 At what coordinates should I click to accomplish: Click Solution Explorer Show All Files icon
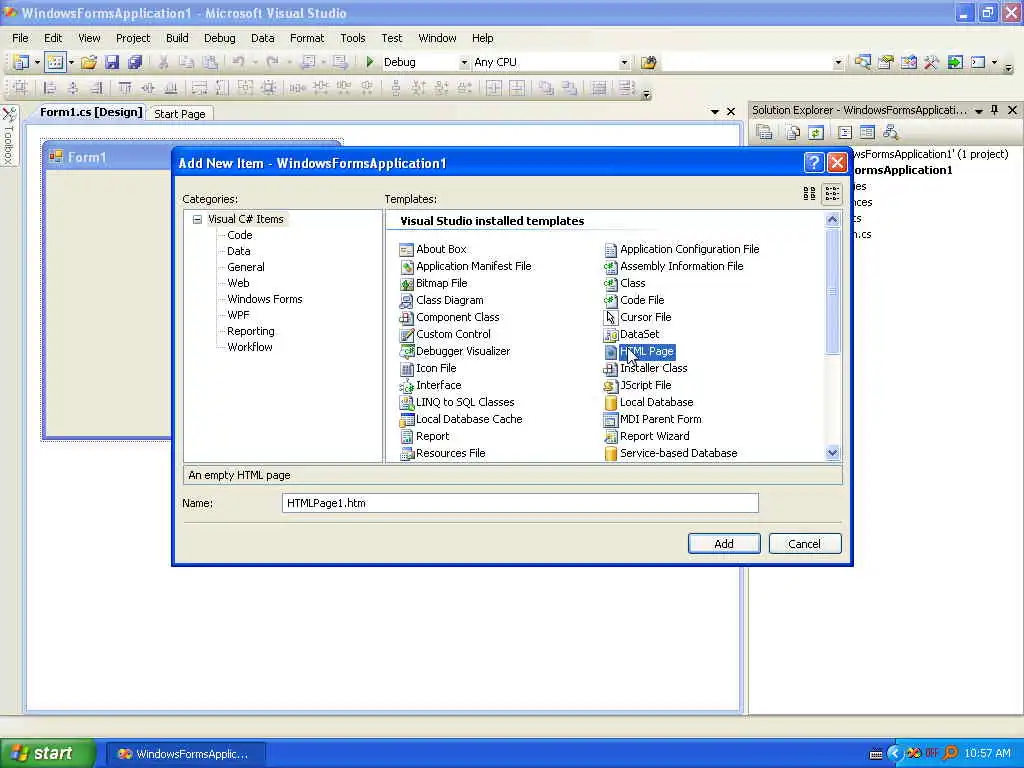coord(793,133)
